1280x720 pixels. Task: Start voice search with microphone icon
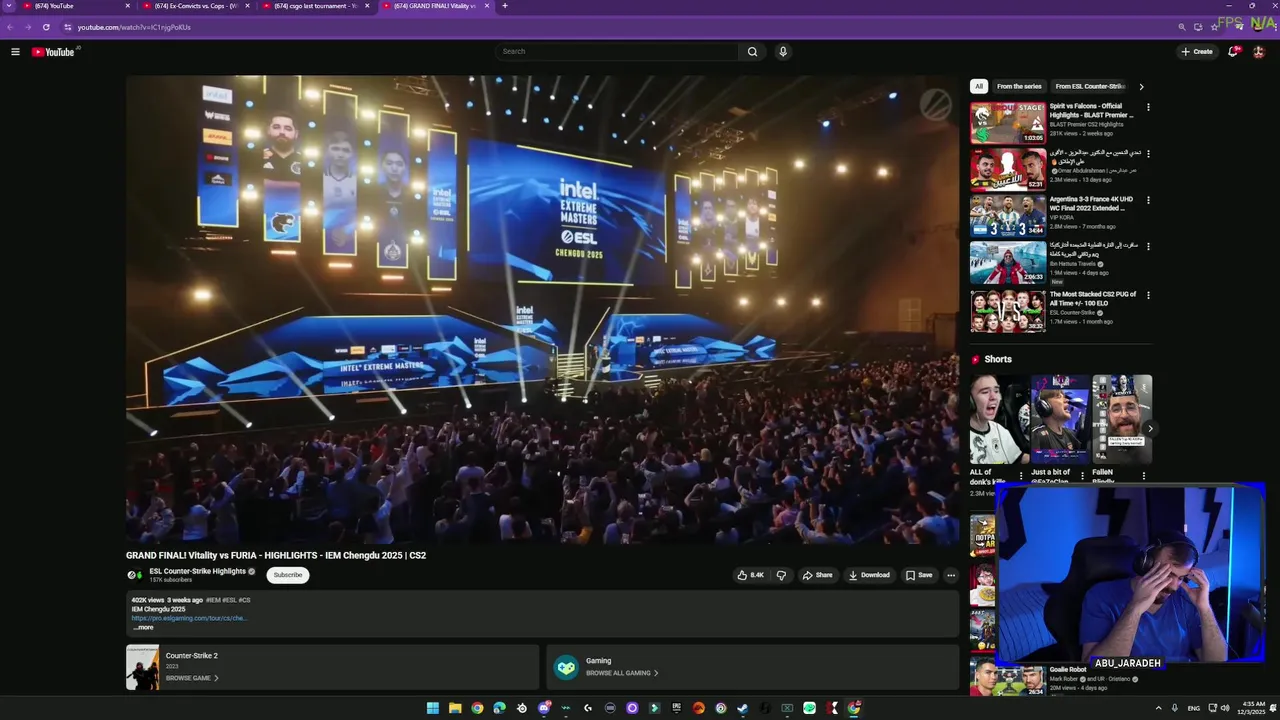[783, 52]
